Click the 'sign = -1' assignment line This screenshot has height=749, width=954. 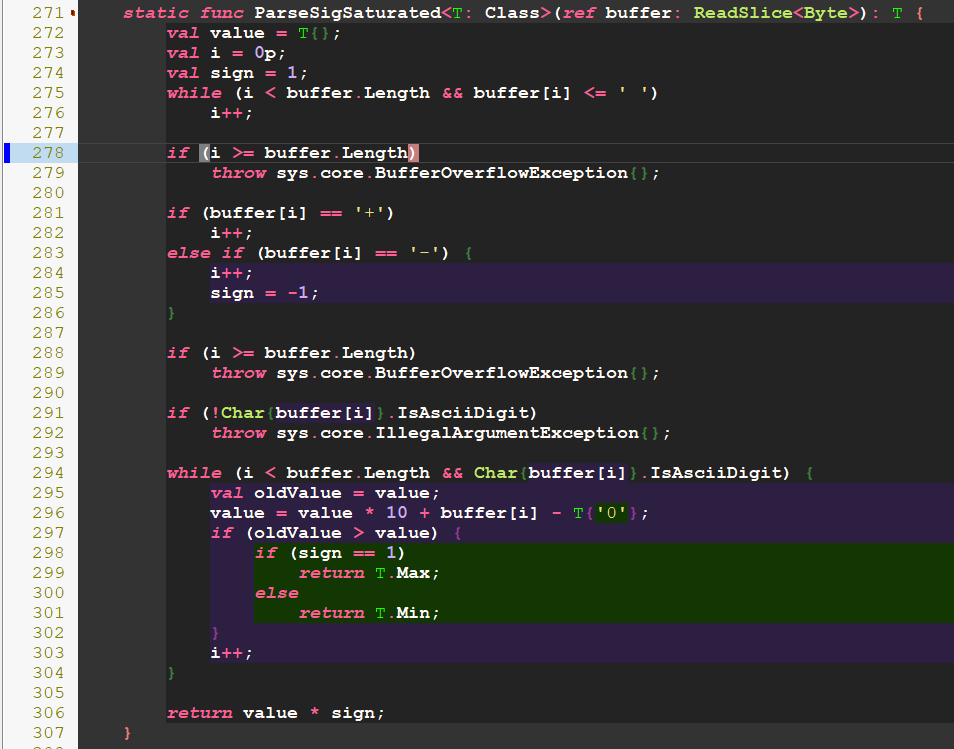[x=264, y=293]
